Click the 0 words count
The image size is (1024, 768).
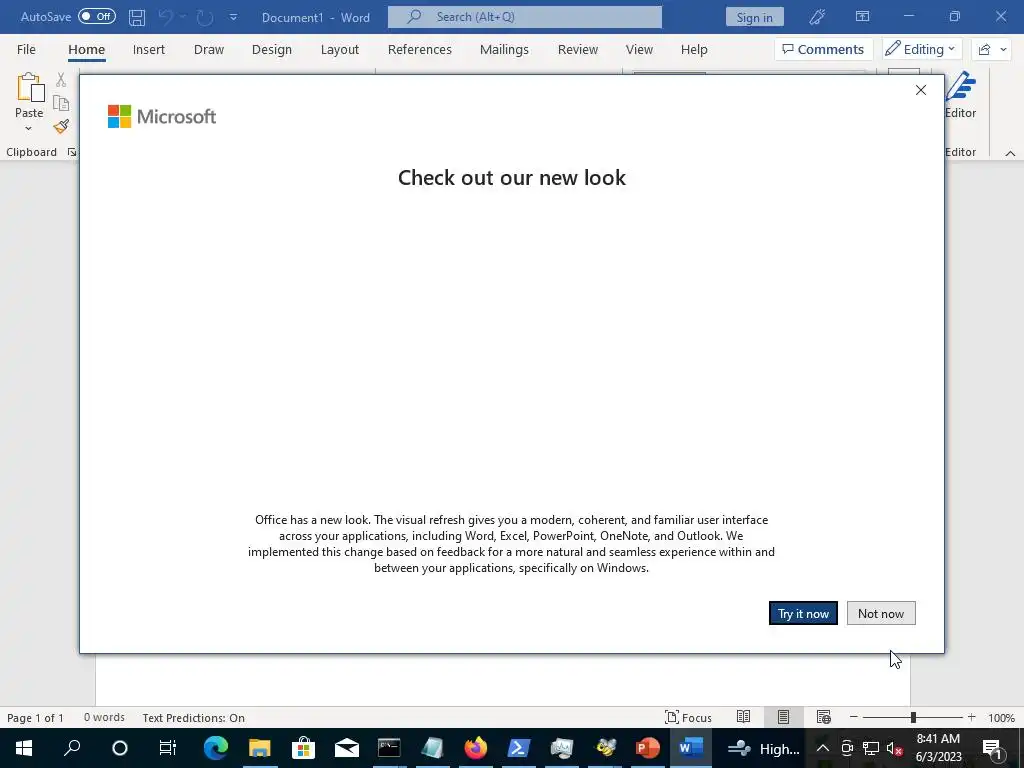(x=104, y=717)
